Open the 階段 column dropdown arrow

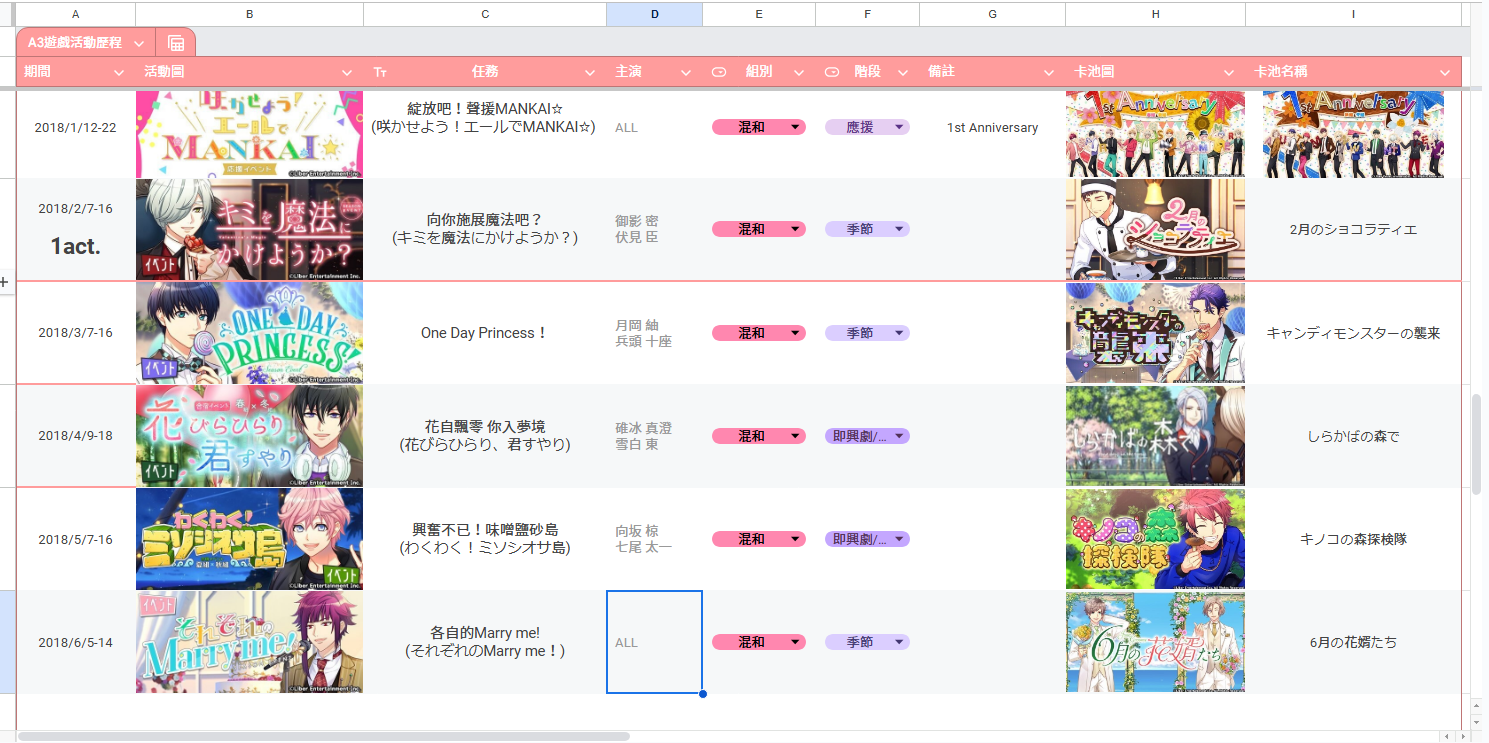[902, 72]
